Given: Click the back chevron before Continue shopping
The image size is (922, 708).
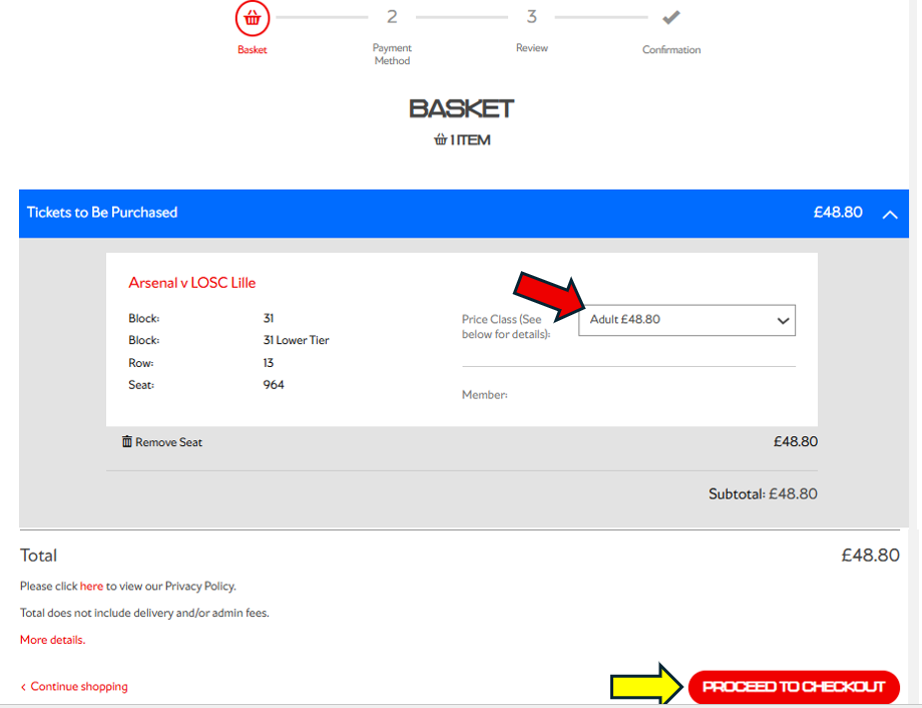Looking at the screenshot, I should [x=23, y=687].
